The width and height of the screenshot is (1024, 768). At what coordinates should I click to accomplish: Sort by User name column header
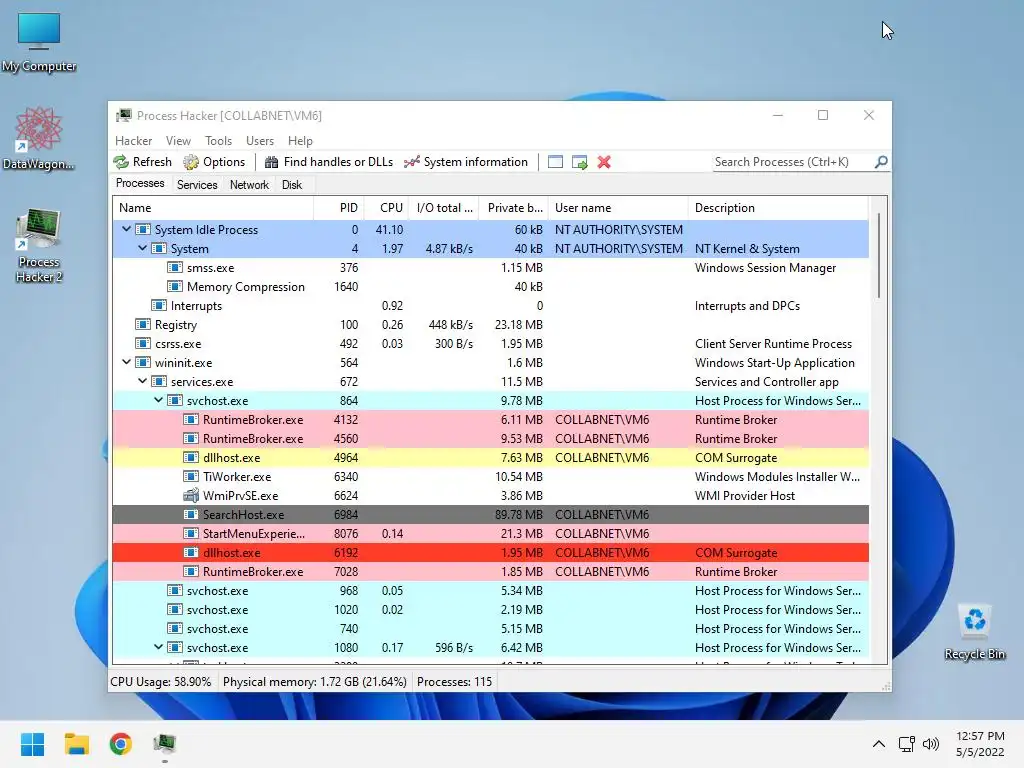[618, 208]
